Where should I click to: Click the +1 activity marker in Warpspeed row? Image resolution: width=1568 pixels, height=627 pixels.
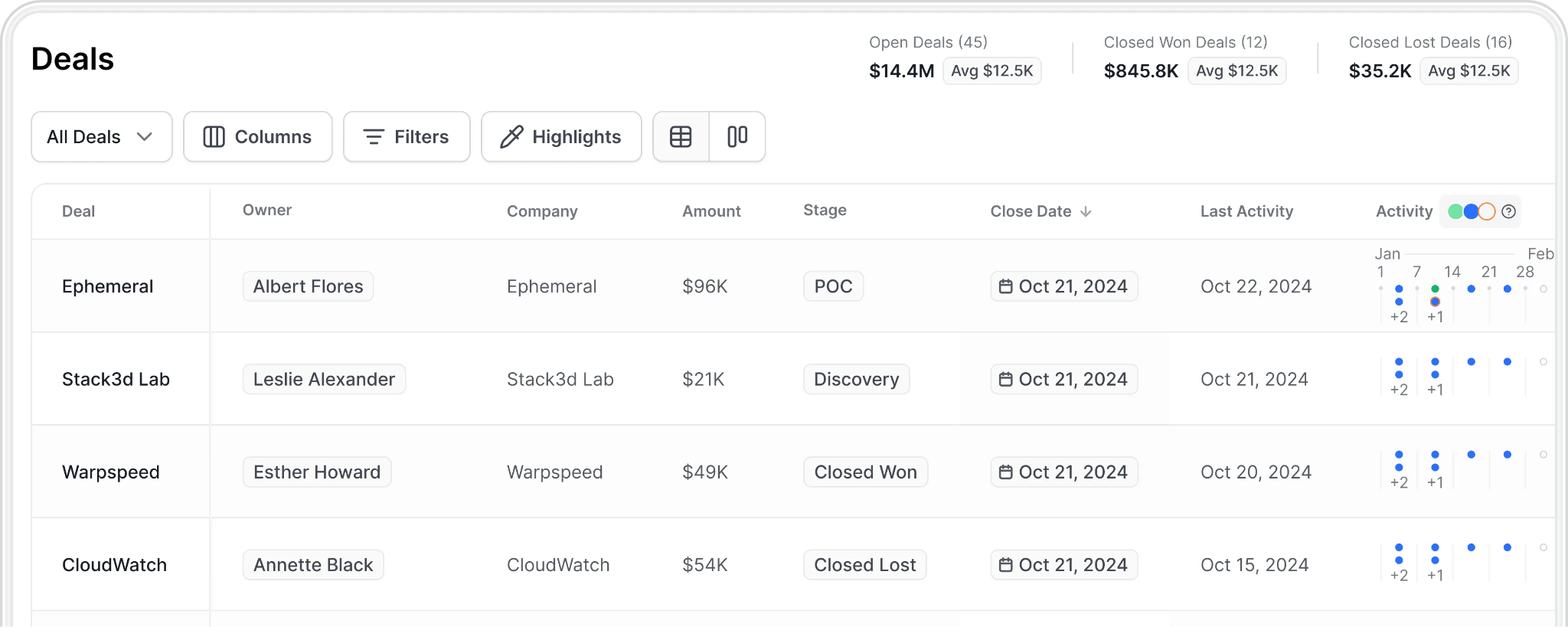point(1436,482)
